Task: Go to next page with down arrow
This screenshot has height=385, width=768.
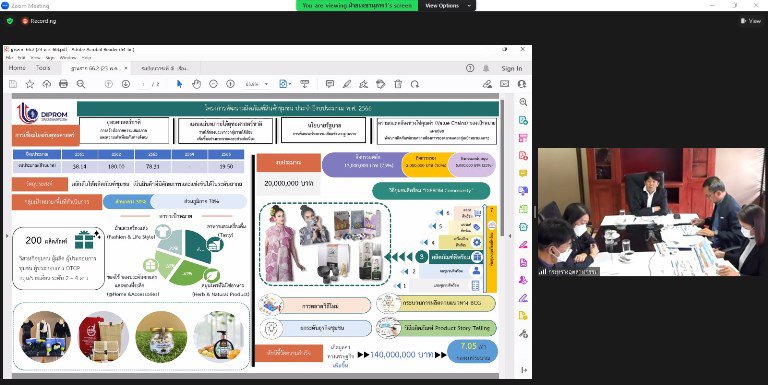Action: 125,84
